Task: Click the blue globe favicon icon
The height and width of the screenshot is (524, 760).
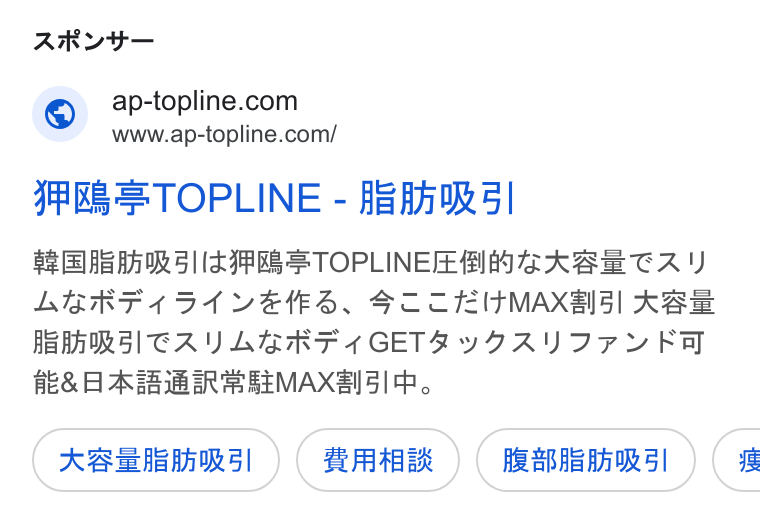Action: pos(60,114)
